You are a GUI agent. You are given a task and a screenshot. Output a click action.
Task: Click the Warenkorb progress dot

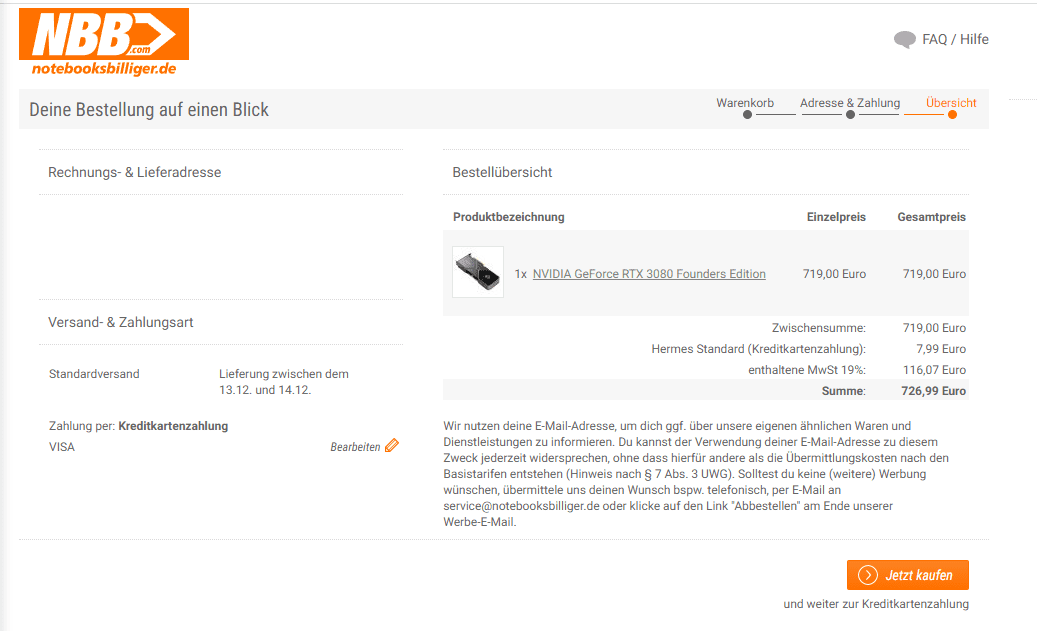click(x=747, y=114)
